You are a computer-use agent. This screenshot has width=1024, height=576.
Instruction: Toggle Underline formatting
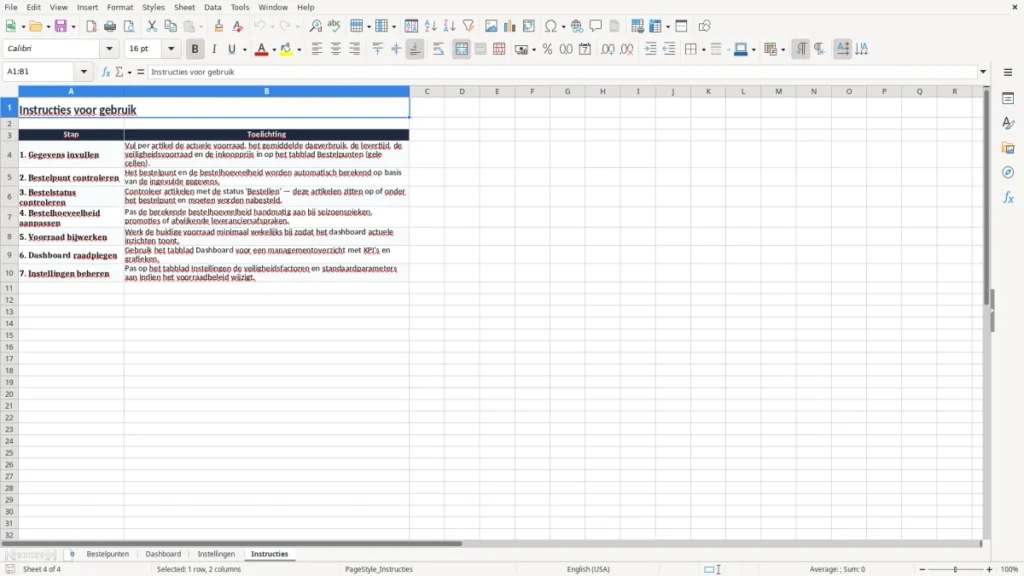231,49
